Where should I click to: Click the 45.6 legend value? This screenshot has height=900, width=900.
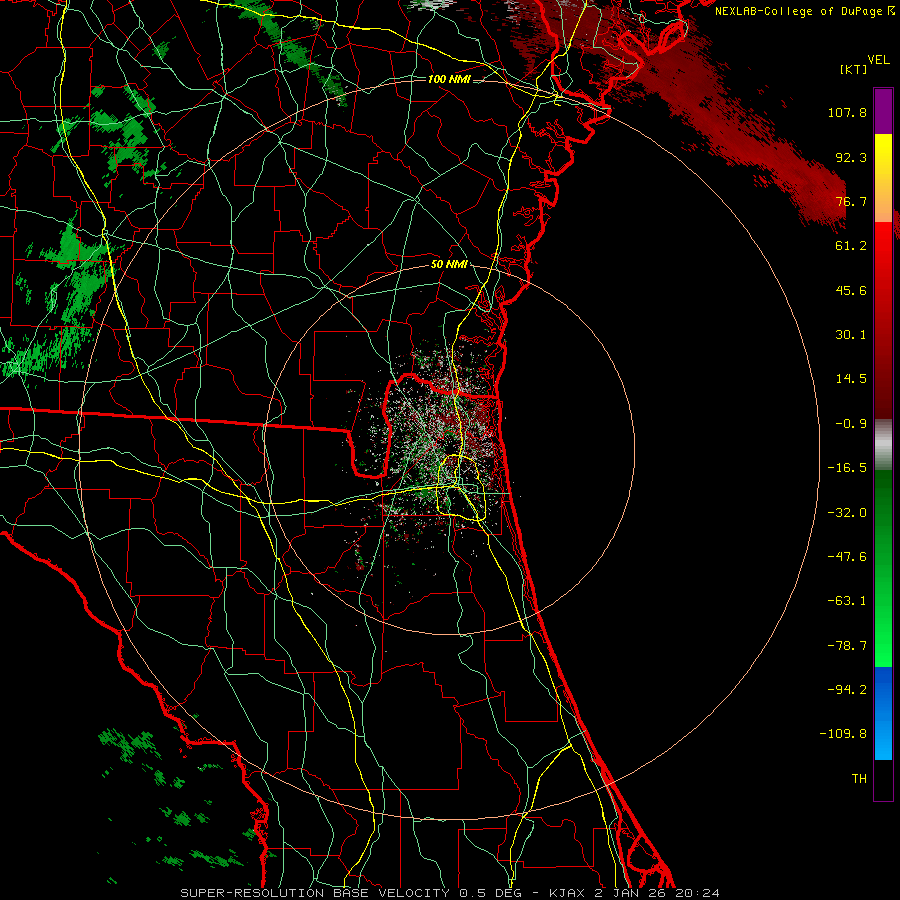pos(851,290)
